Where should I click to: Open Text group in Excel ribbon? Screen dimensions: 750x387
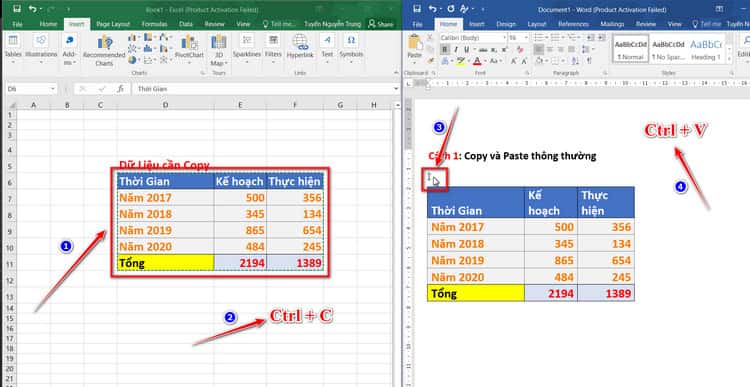[x=327, y=47]
